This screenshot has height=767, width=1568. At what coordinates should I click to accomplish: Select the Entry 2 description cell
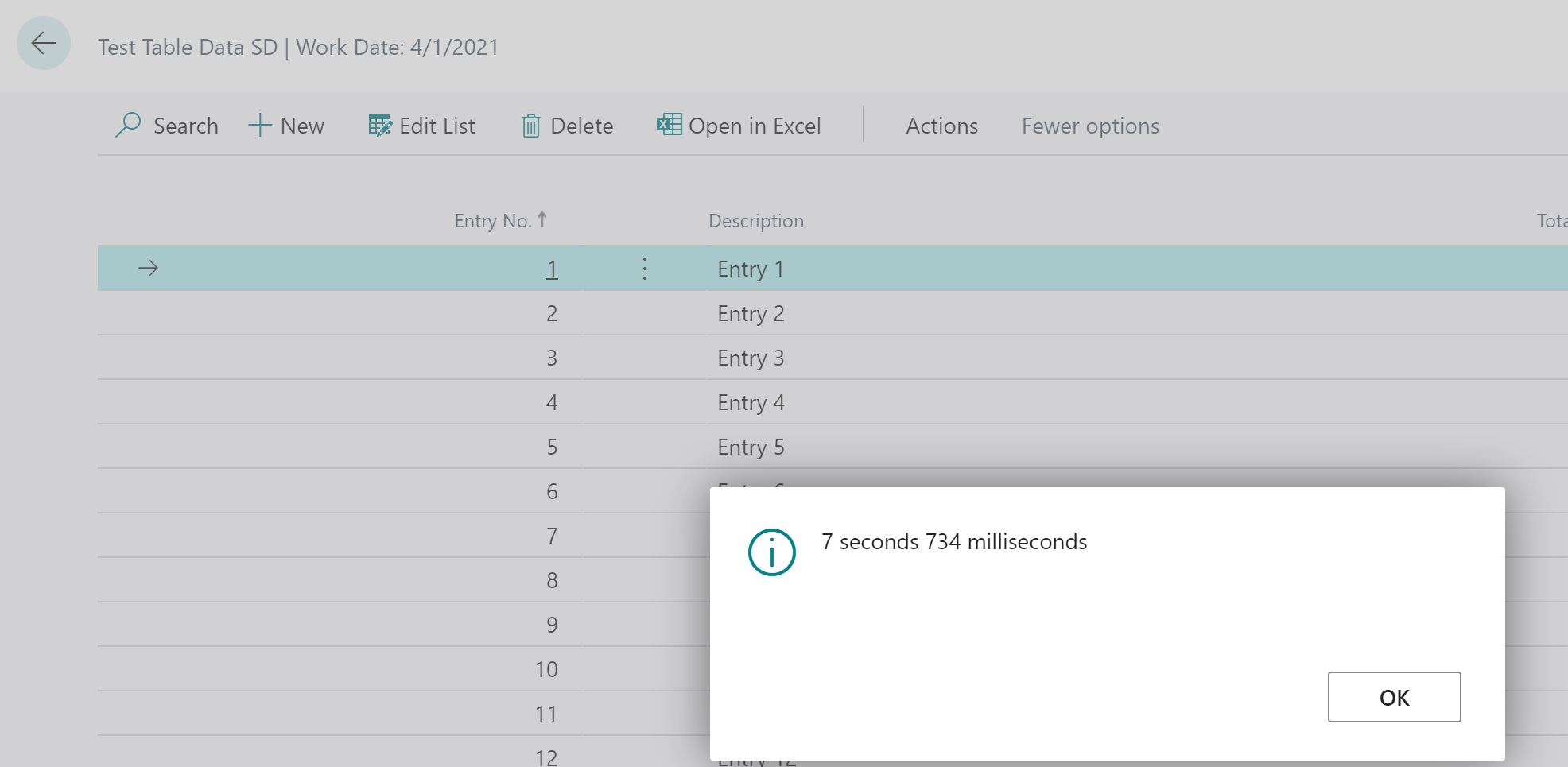[751, 314]
